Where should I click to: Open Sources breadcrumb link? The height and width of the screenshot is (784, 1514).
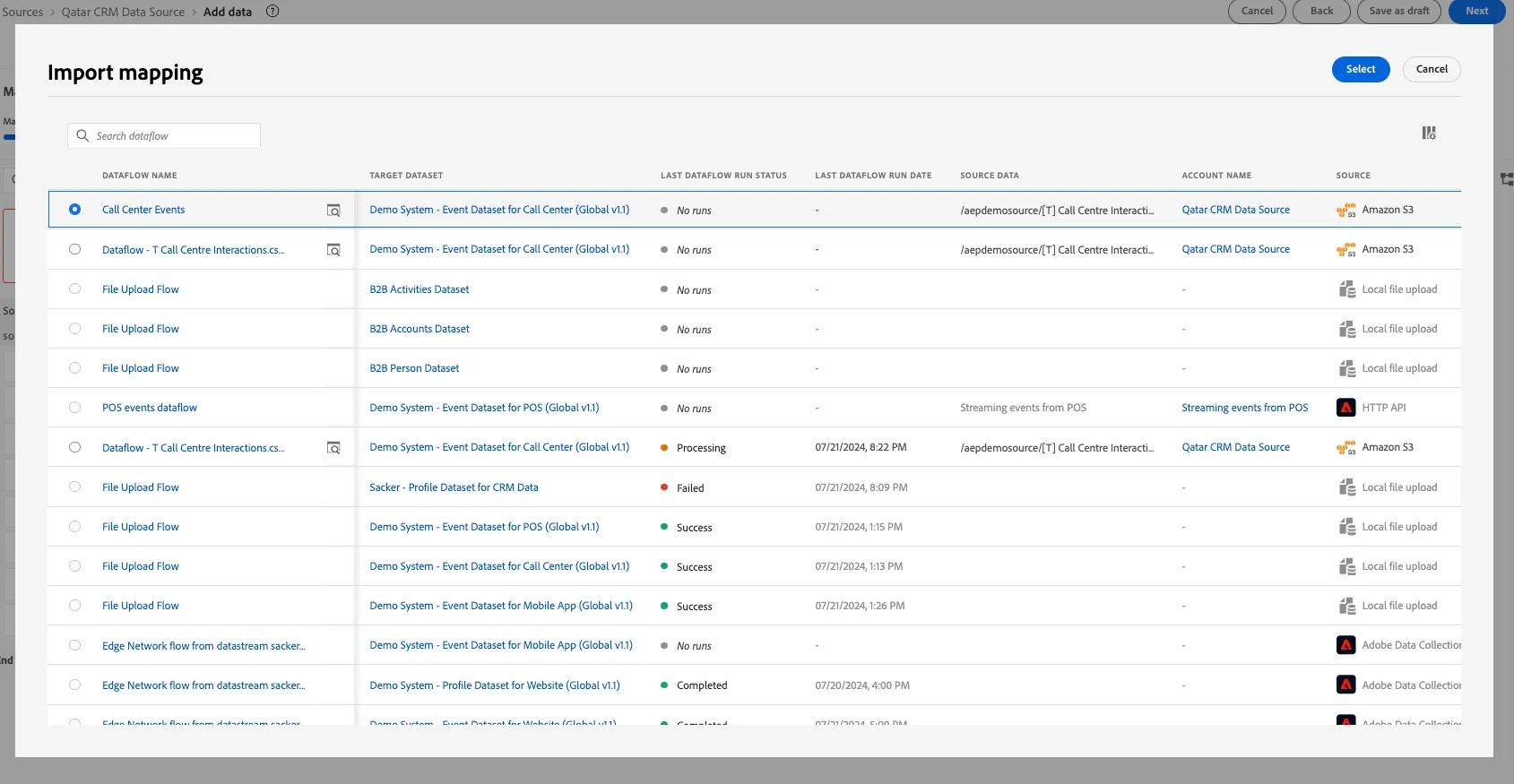(22, 12)
